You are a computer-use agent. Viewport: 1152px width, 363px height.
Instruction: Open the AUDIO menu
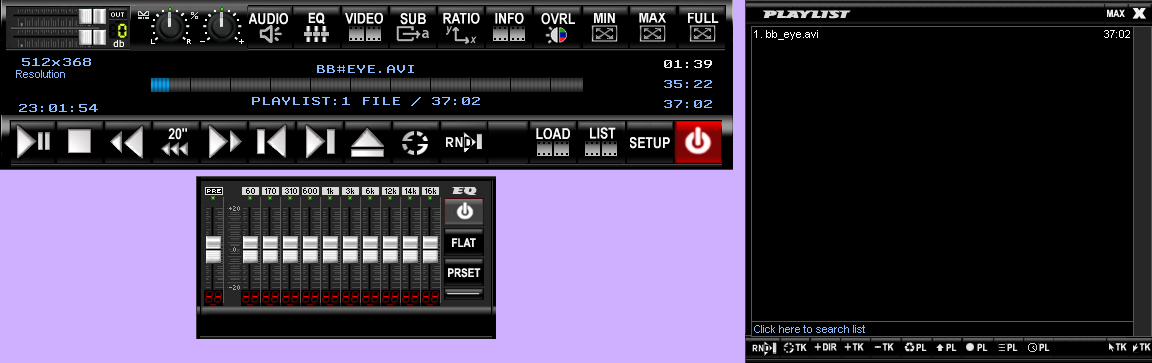tap(269, 27)
